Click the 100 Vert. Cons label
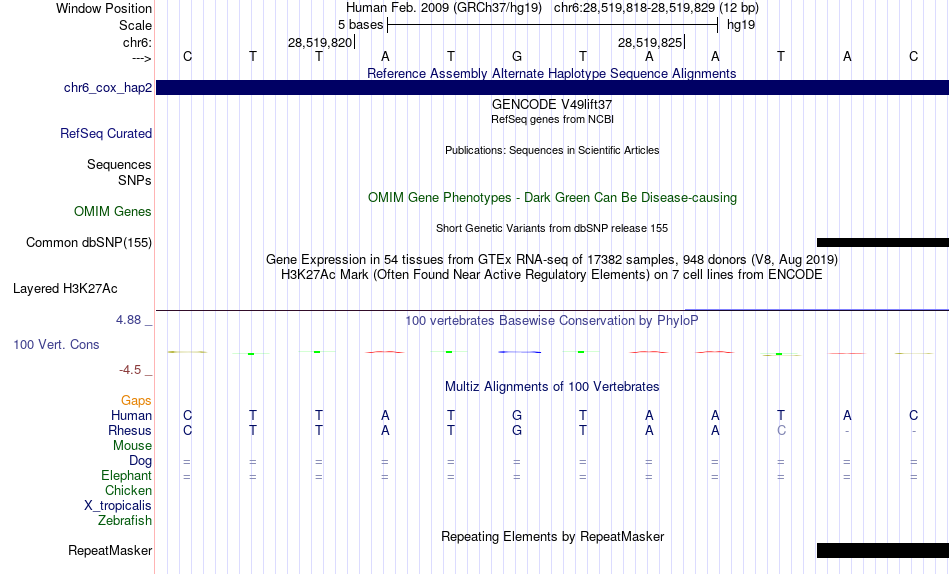The width and height of the screenshot is (950, 574). 56,344
